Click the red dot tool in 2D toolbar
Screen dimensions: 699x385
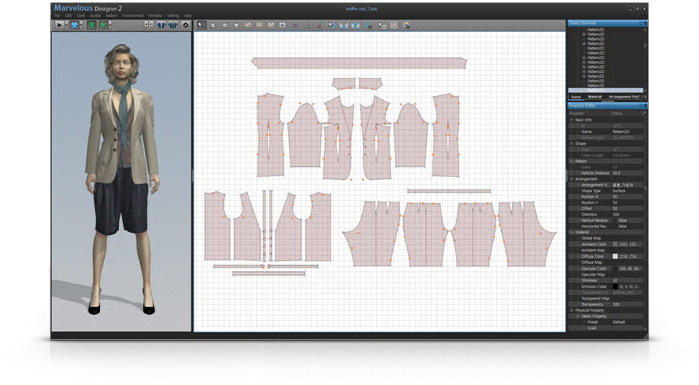319,26
